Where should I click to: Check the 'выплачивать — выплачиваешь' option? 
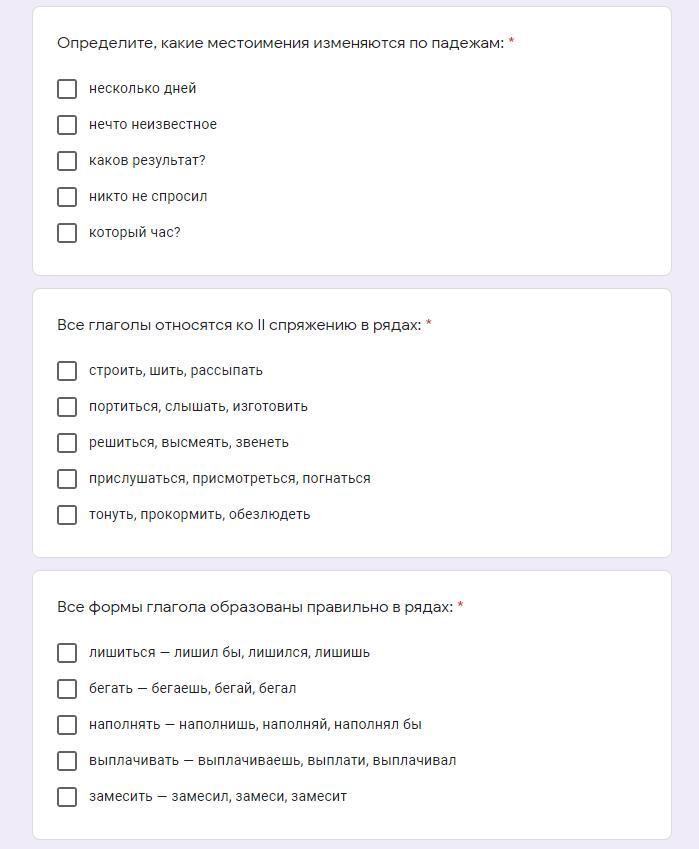pyautogui.click(x=67, y=761)
